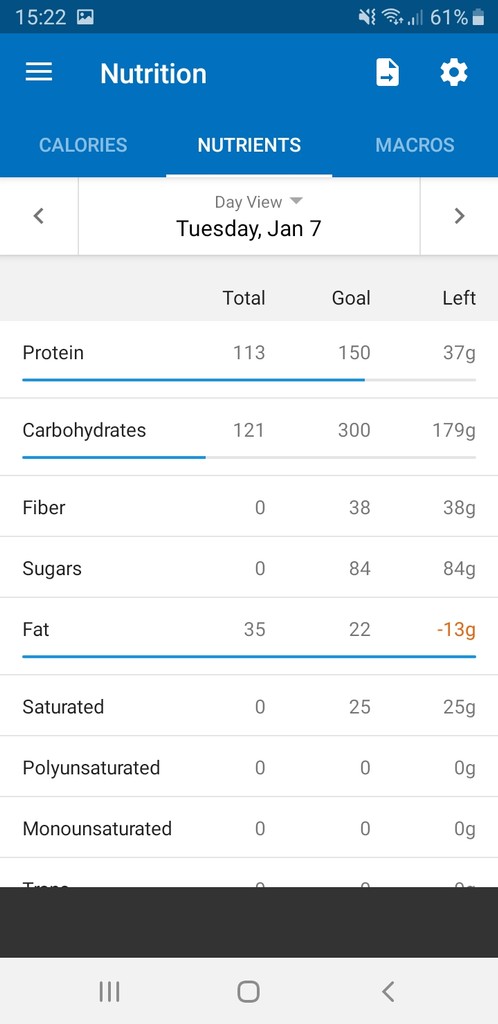This screenshot has height=1024, width=498.
Task: Tap the export file icon
Action: click(387, 72)
